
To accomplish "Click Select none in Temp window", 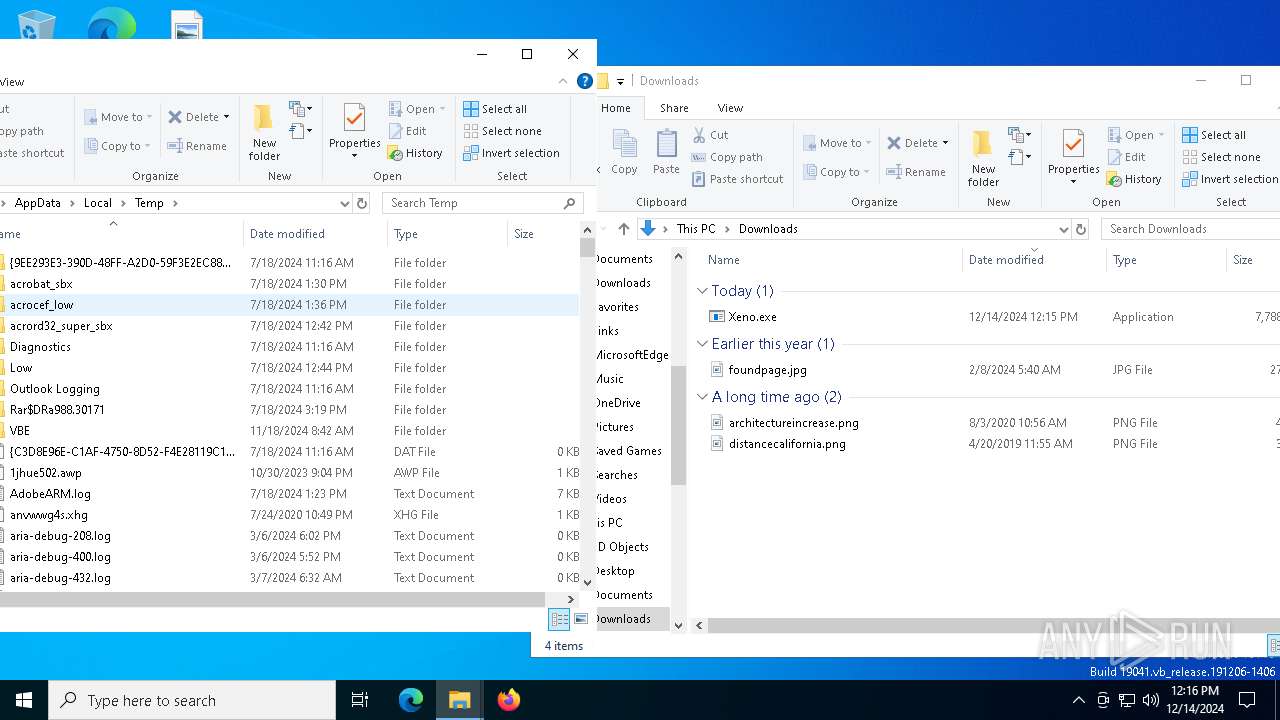I will 502,131.
